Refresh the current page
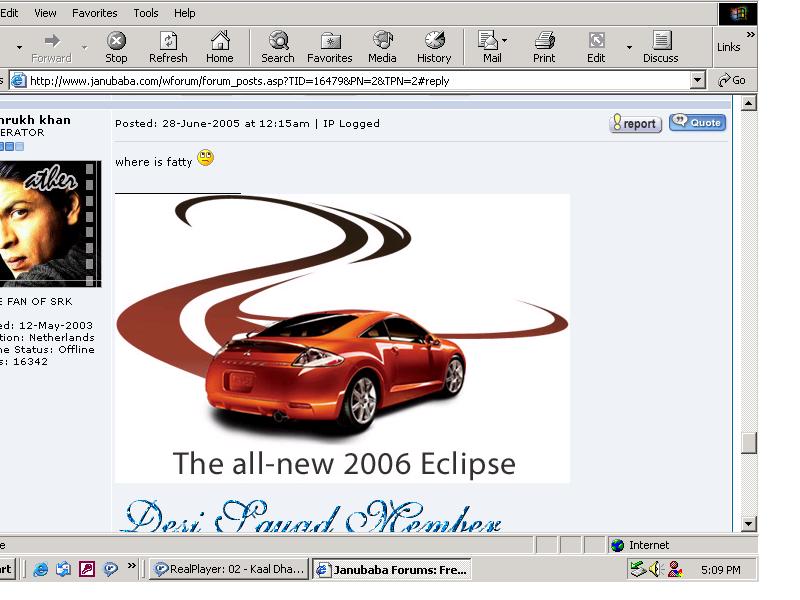800x600 pixels. [168, 47]
